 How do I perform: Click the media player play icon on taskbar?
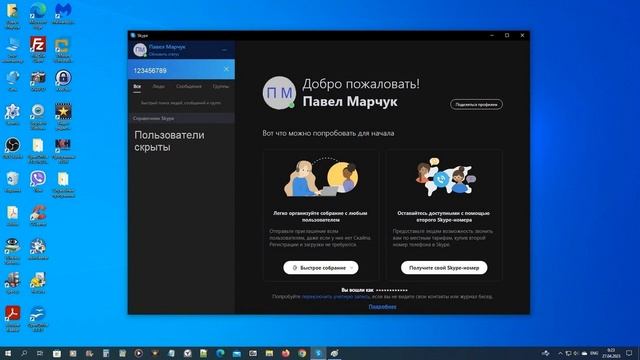tap(138, 353)
